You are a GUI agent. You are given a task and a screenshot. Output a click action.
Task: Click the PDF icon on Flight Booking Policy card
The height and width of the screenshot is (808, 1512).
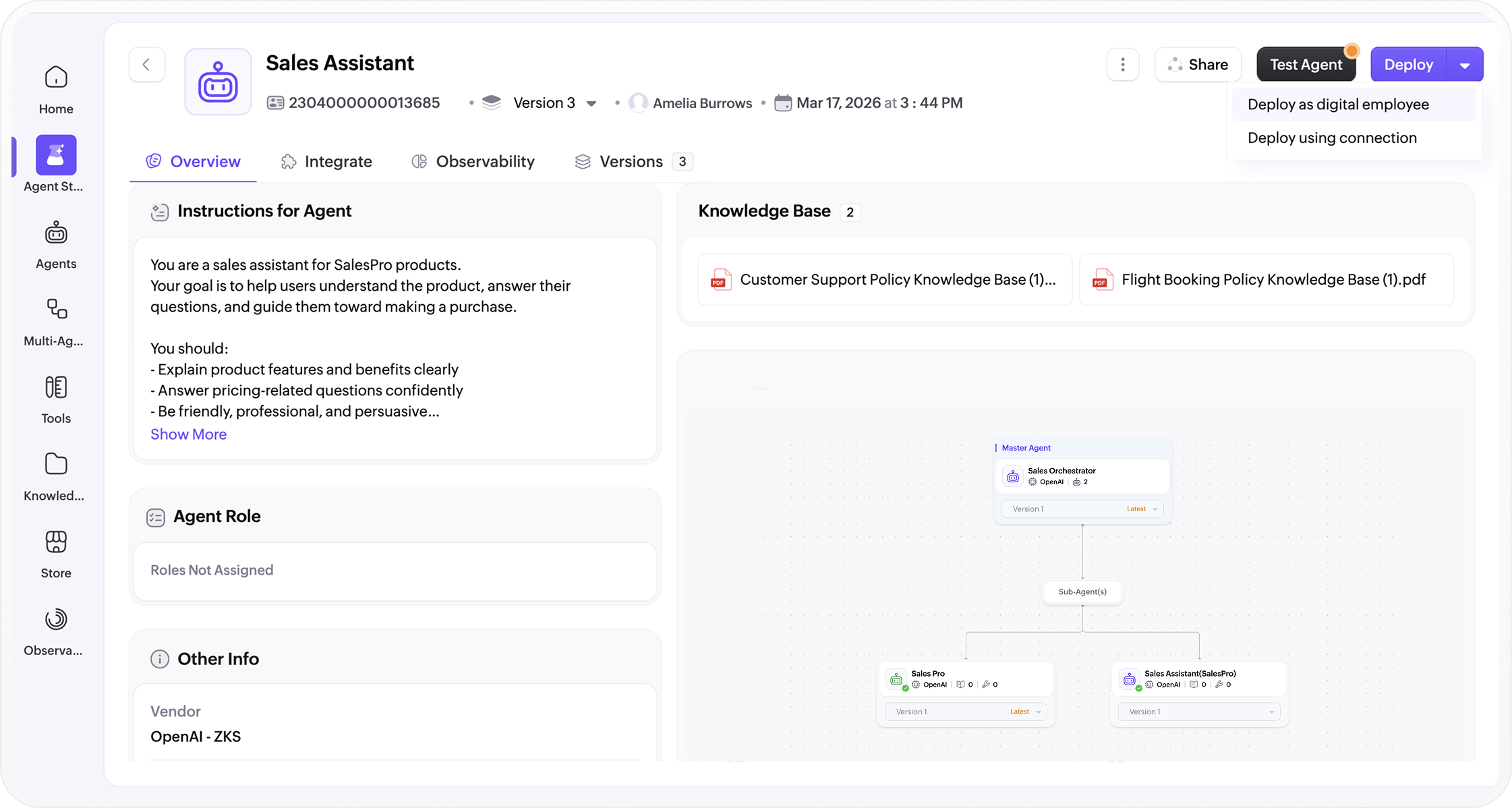coord(1102,279)
